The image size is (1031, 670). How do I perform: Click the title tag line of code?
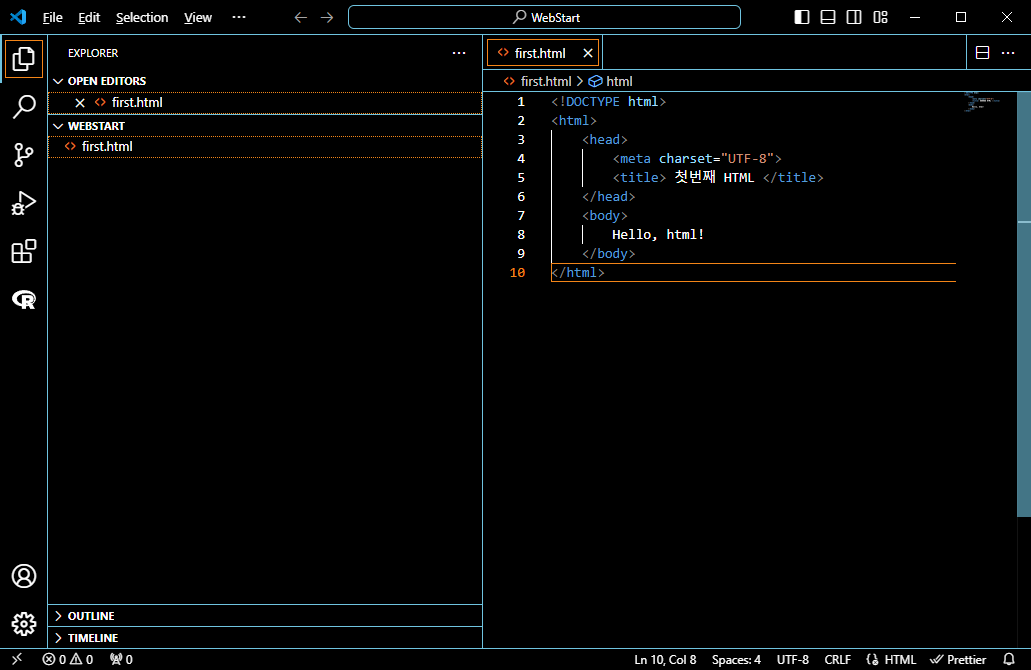click(717, 178)
